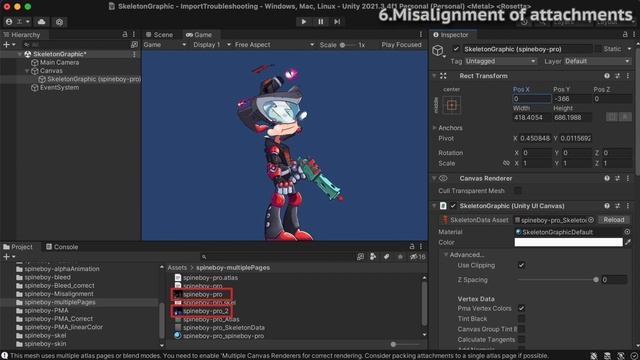Open the Color swatch picker
This screenshot has height=360, width=640.
(x=568, y=242)
